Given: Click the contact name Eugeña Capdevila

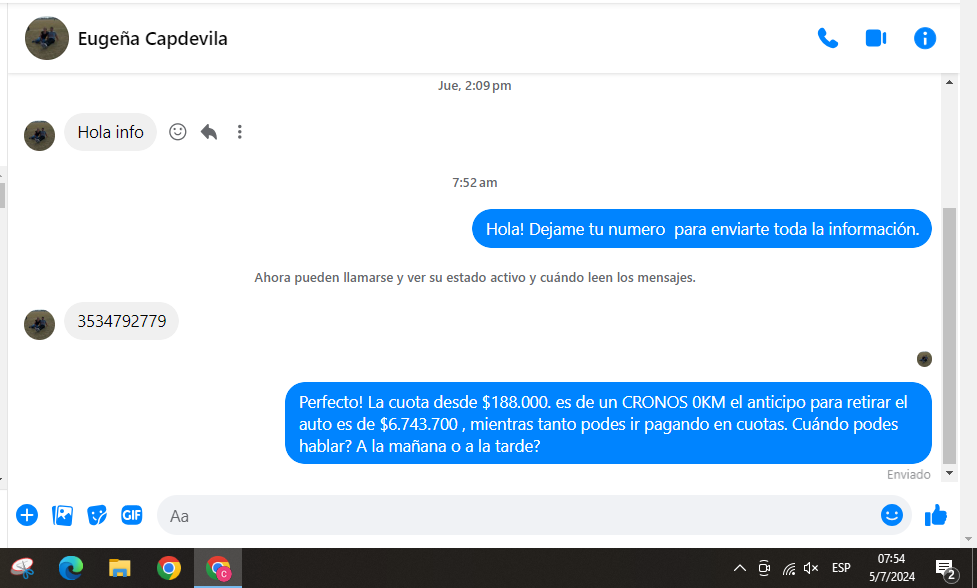Looking at the screenshot, I should (153, 39).
